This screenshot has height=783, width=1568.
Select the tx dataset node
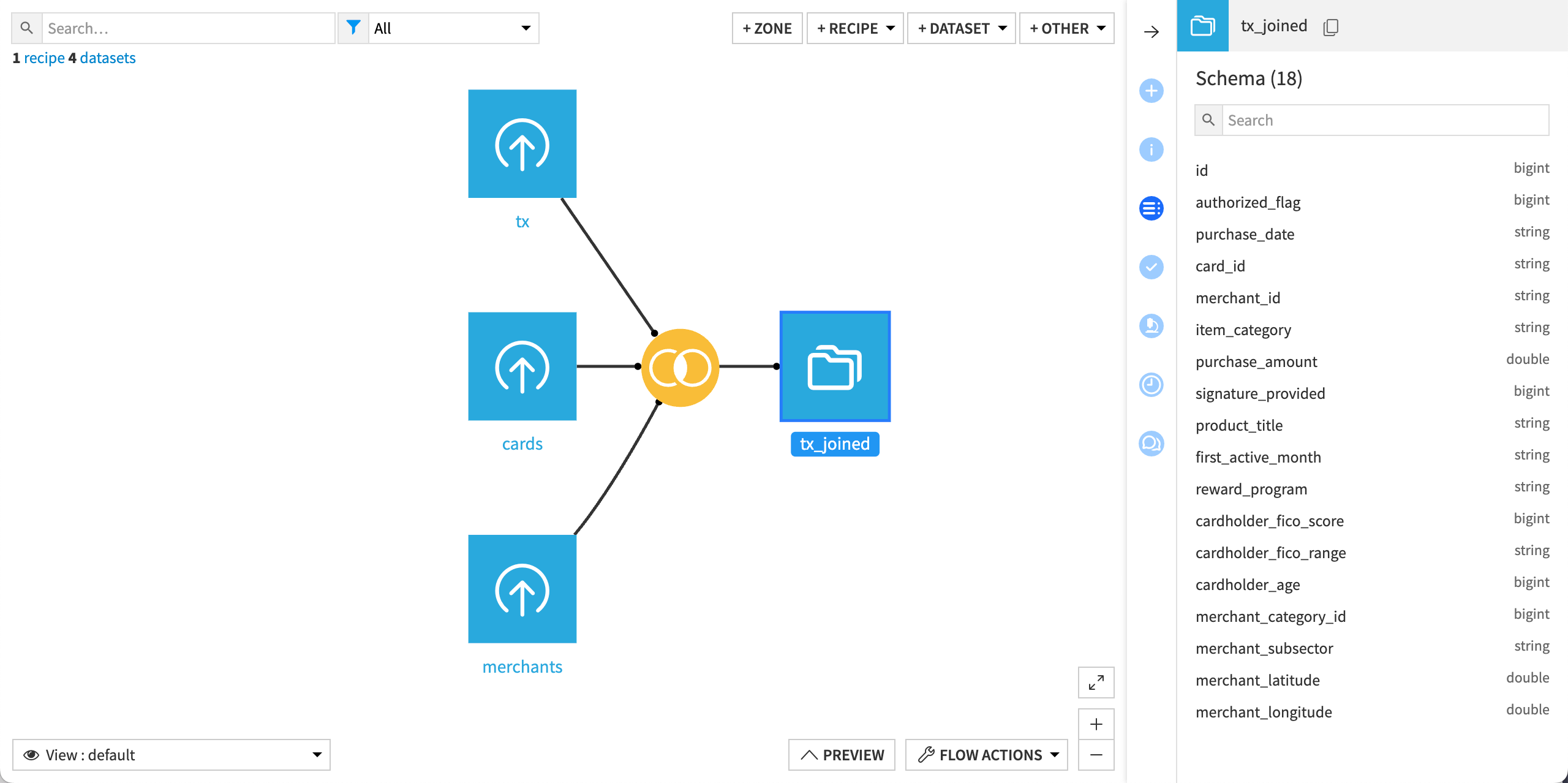522,143
